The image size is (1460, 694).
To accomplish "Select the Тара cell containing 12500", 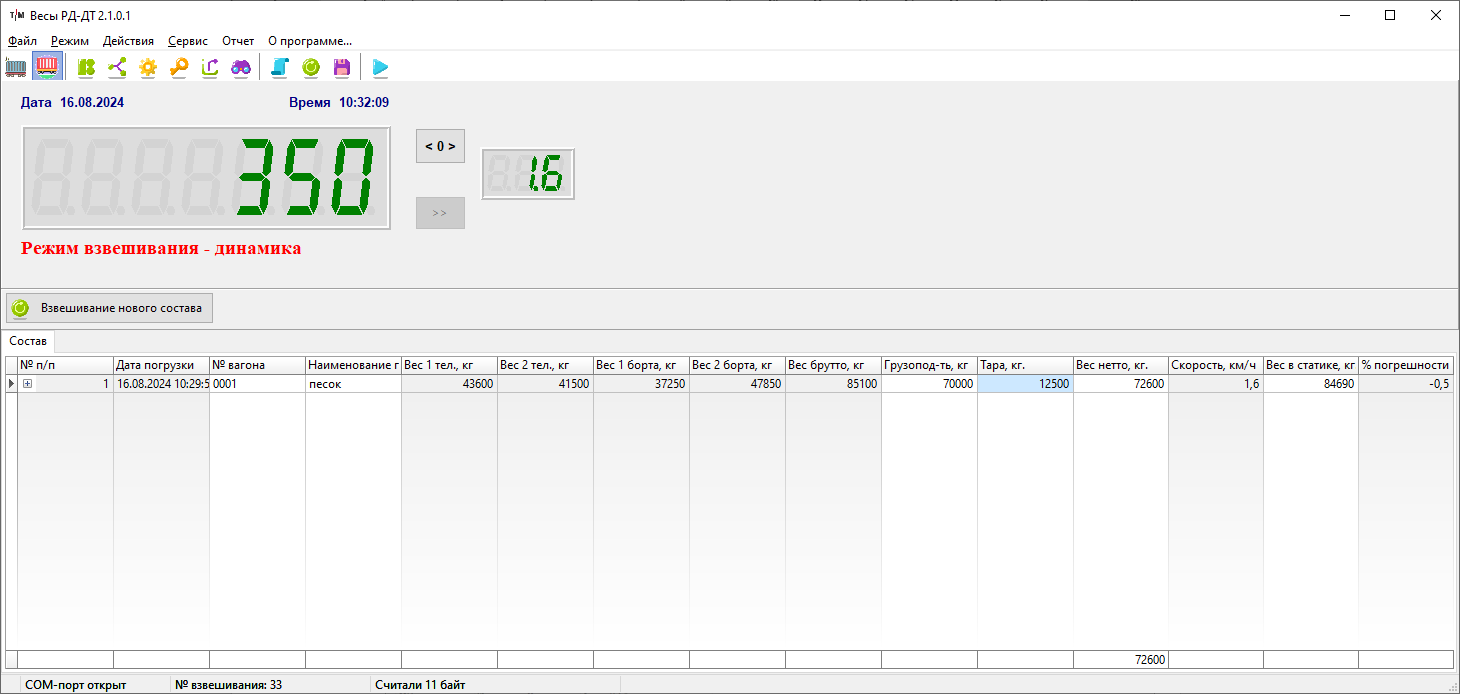I will tap(1025, 384).
